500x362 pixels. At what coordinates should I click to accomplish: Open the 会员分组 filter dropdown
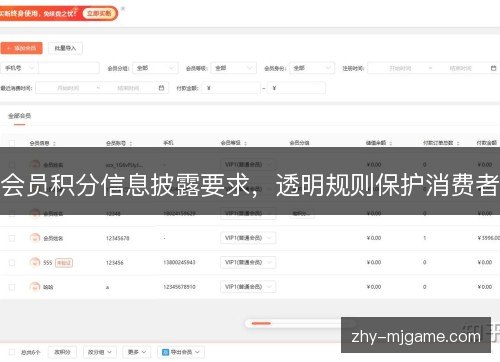155,68
